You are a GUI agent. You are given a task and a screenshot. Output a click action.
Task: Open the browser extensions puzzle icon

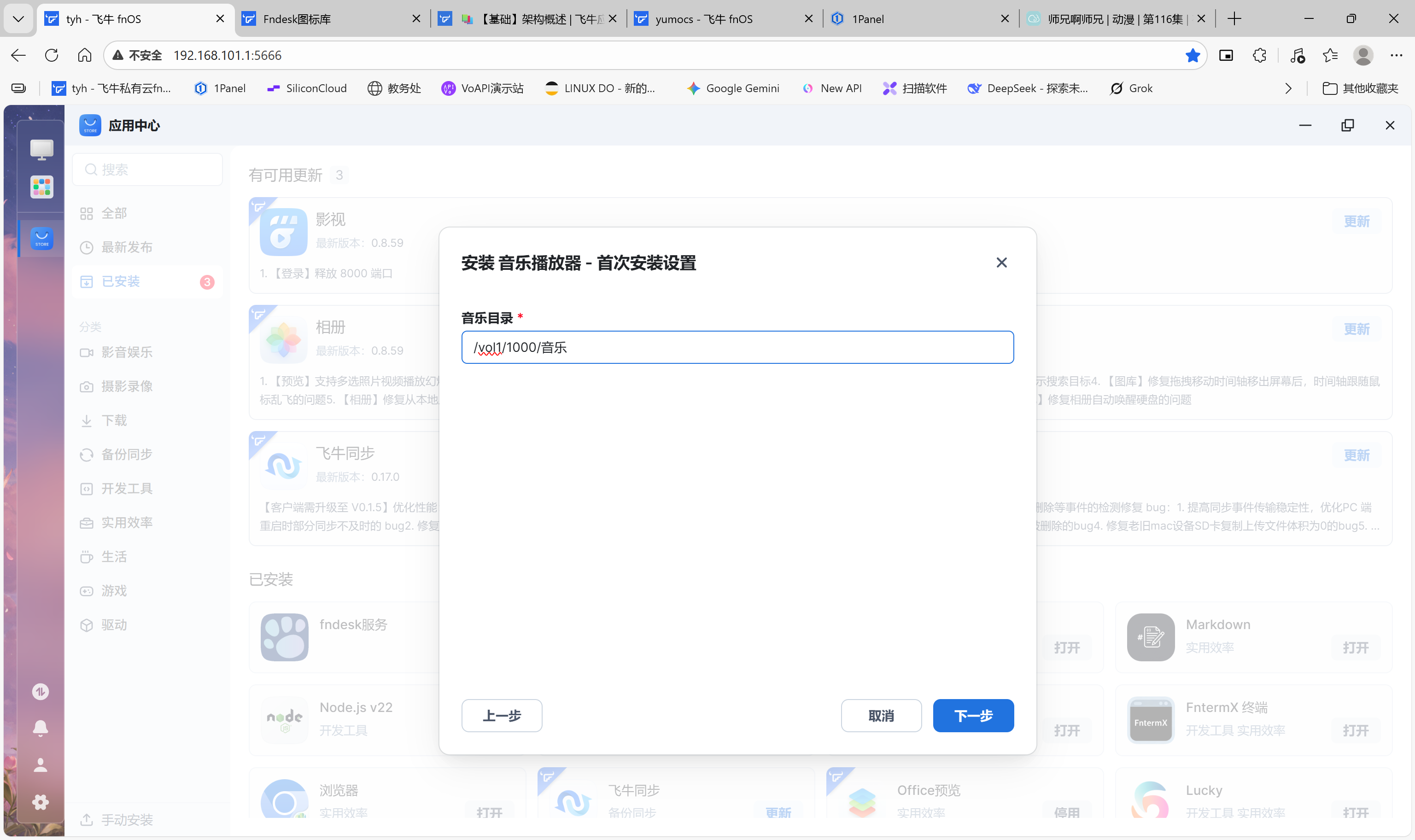[1259, 55]
